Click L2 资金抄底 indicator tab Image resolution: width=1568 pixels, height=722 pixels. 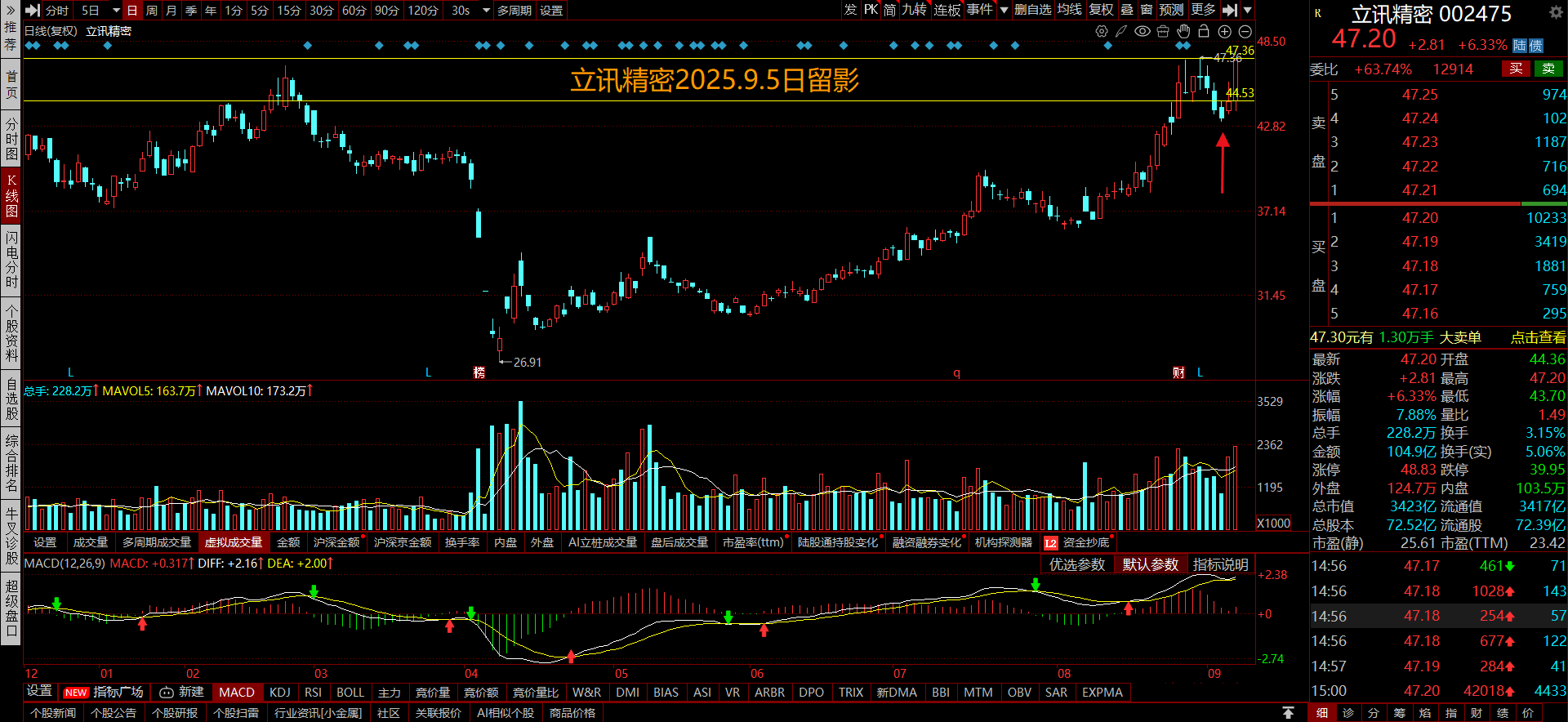coord(1076,542)
